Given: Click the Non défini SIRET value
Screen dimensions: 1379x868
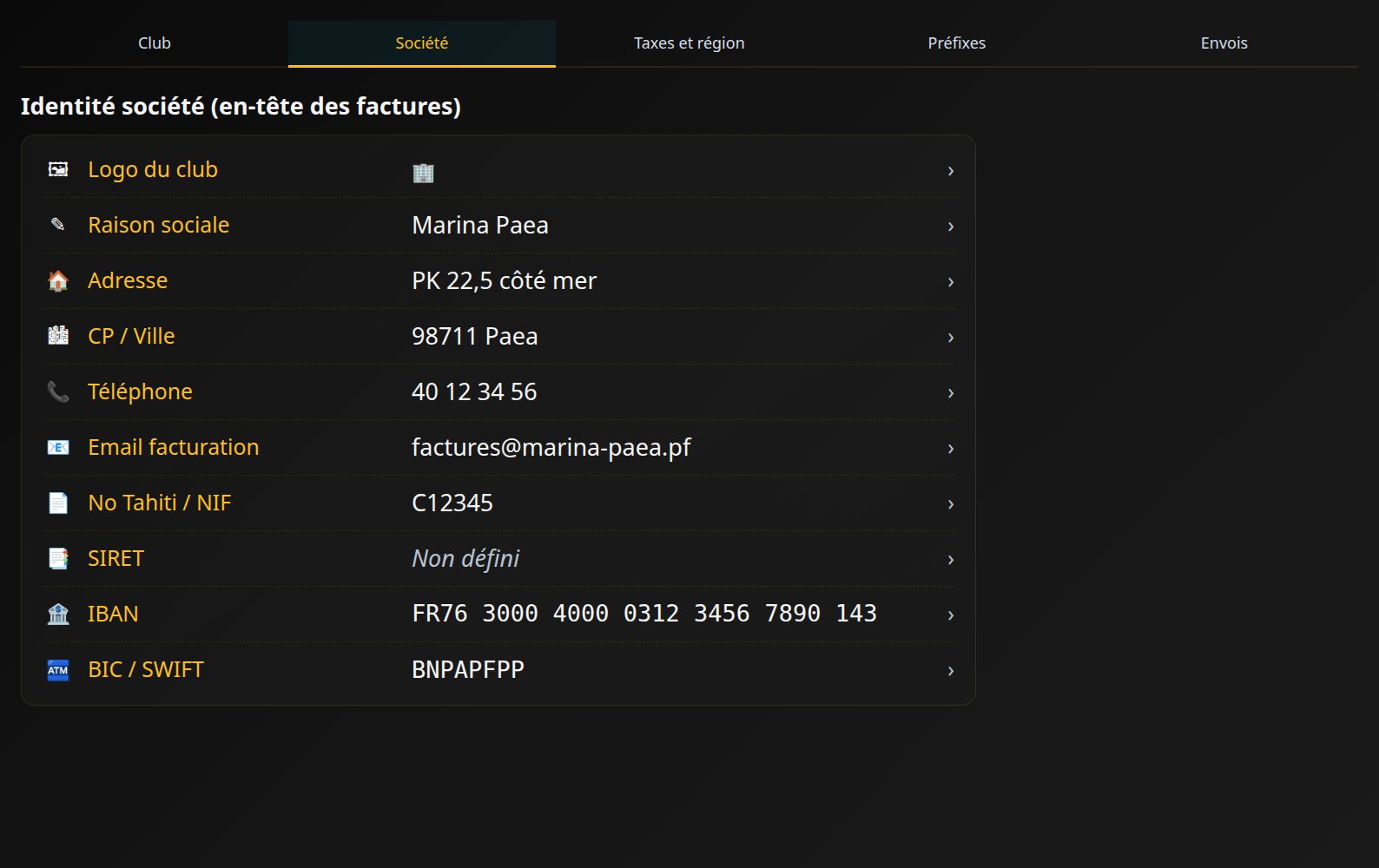Looking at the screenshot, I should [465, 558].
